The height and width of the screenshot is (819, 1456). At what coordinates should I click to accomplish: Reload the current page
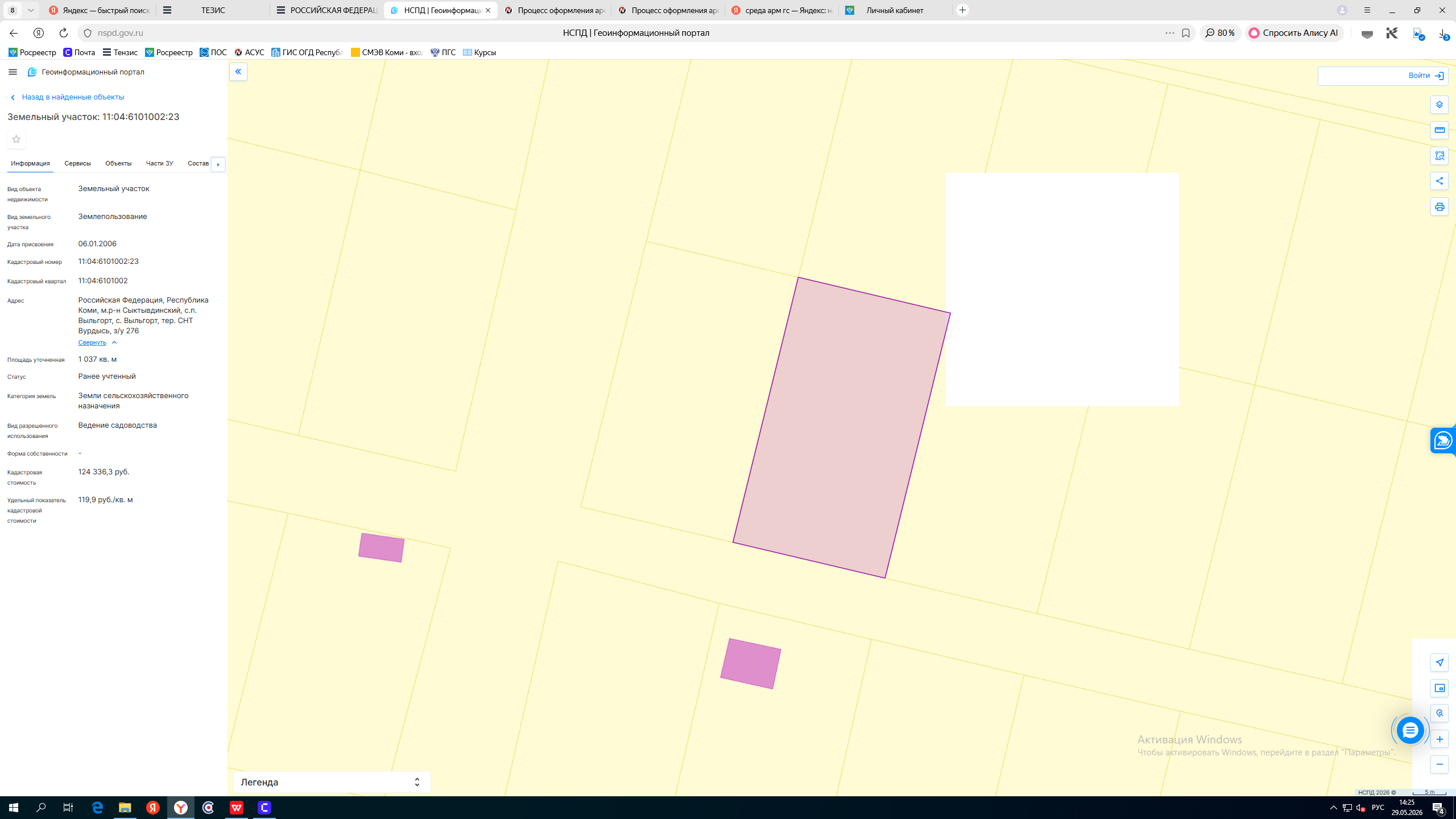[x=64, y=33]
